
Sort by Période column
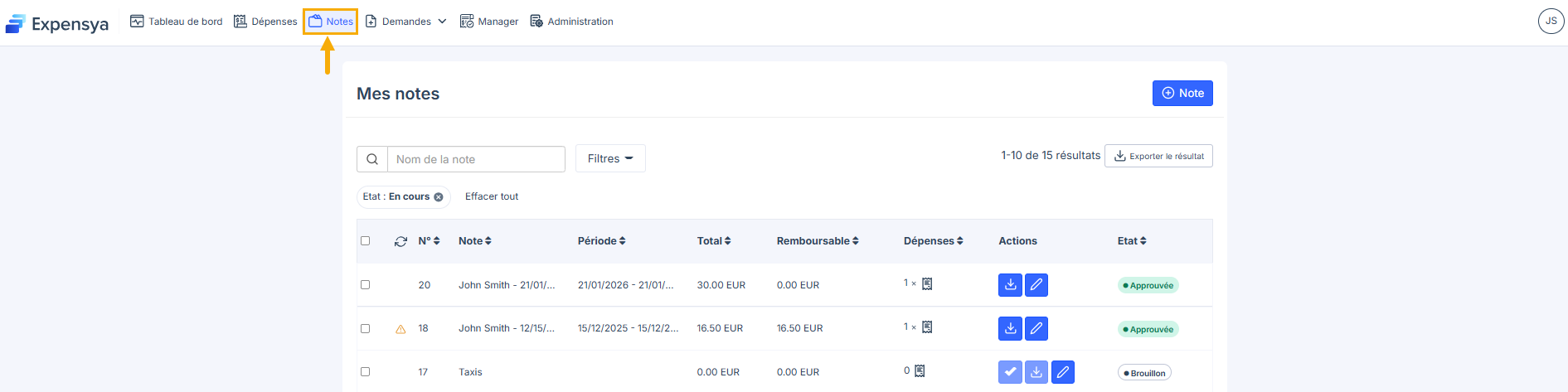click(602, 241)
